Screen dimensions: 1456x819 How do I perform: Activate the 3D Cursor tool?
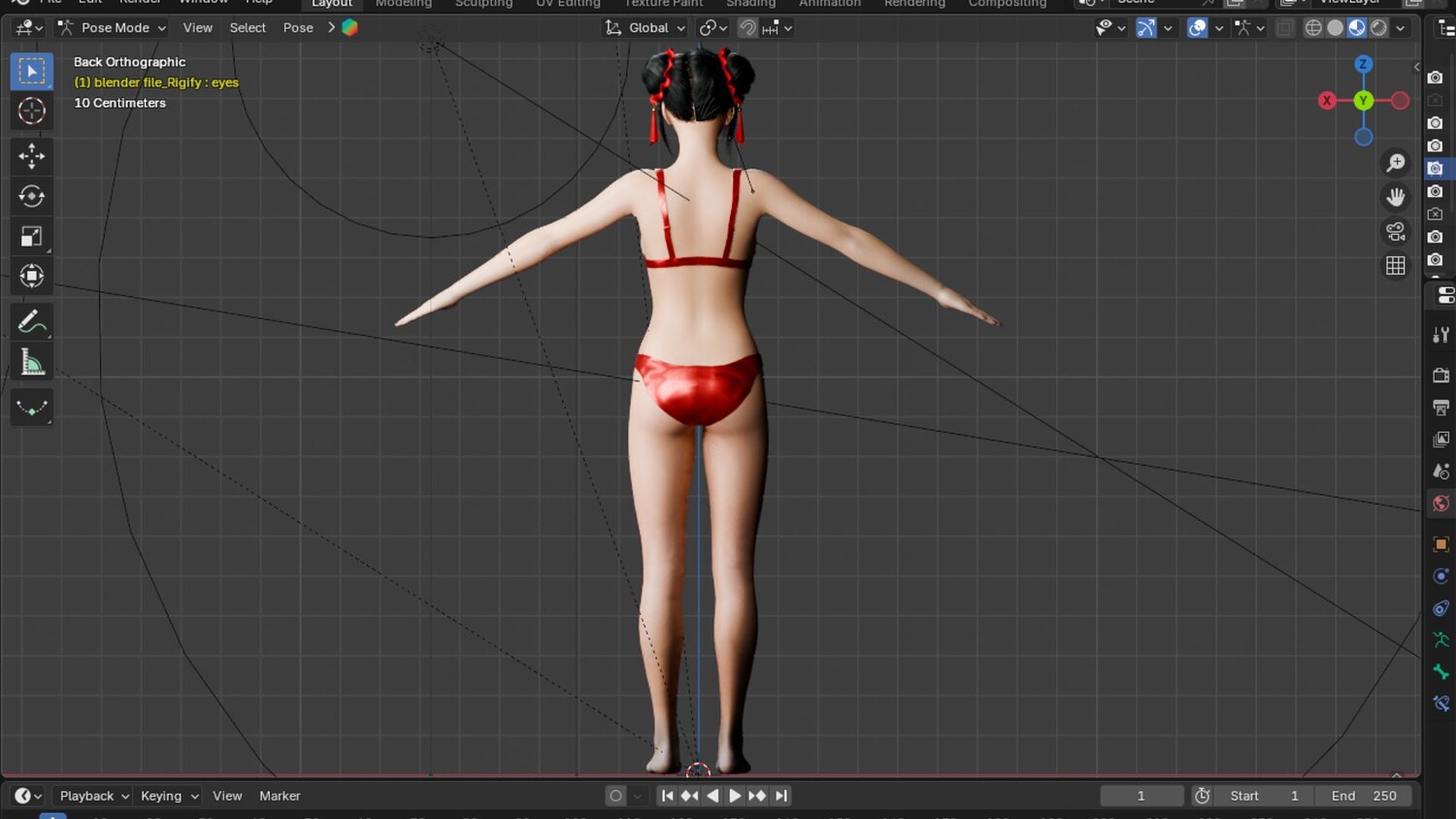coord(31,111)
